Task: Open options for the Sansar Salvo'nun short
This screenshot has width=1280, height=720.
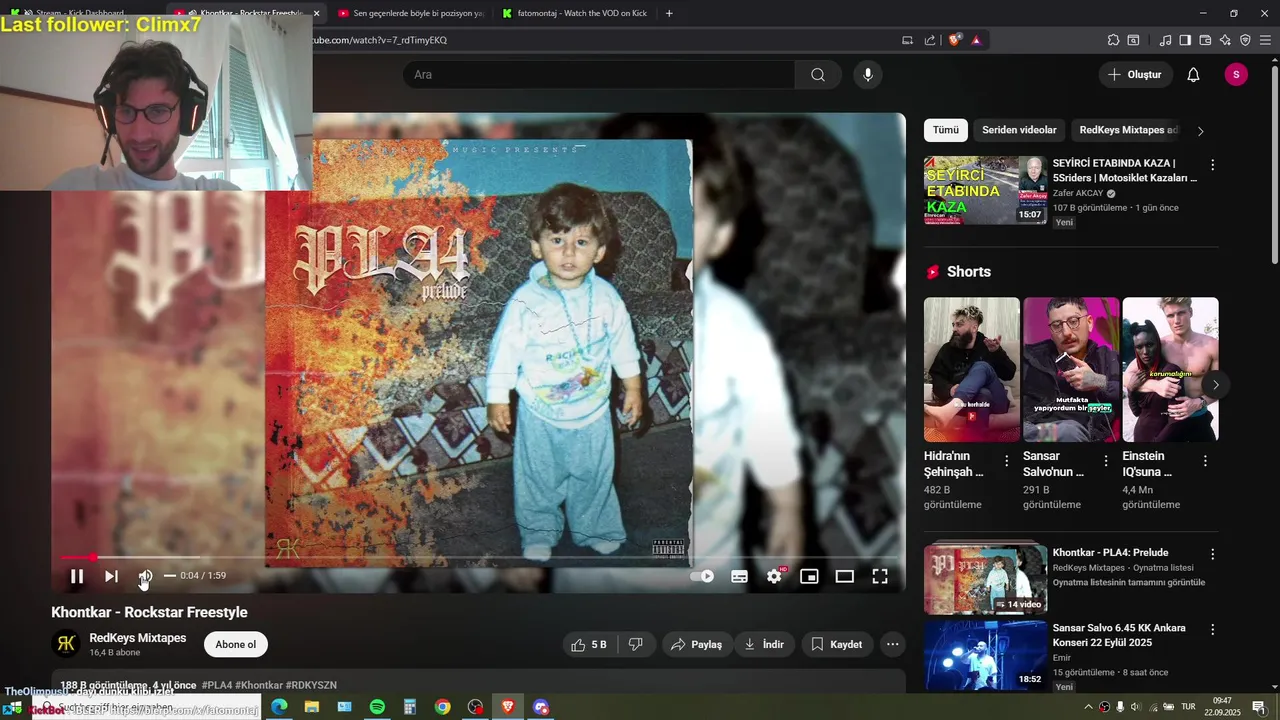Action: click(x=1106, y=461)
